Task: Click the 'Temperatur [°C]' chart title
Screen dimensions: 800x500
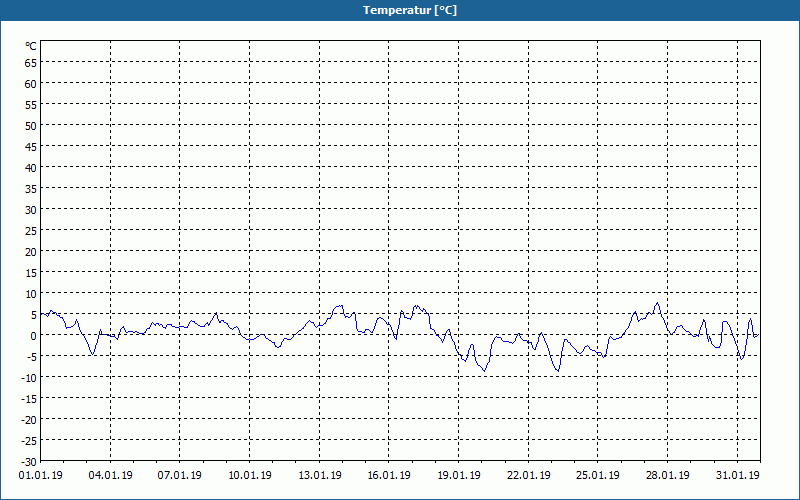Action: (410, 10)
